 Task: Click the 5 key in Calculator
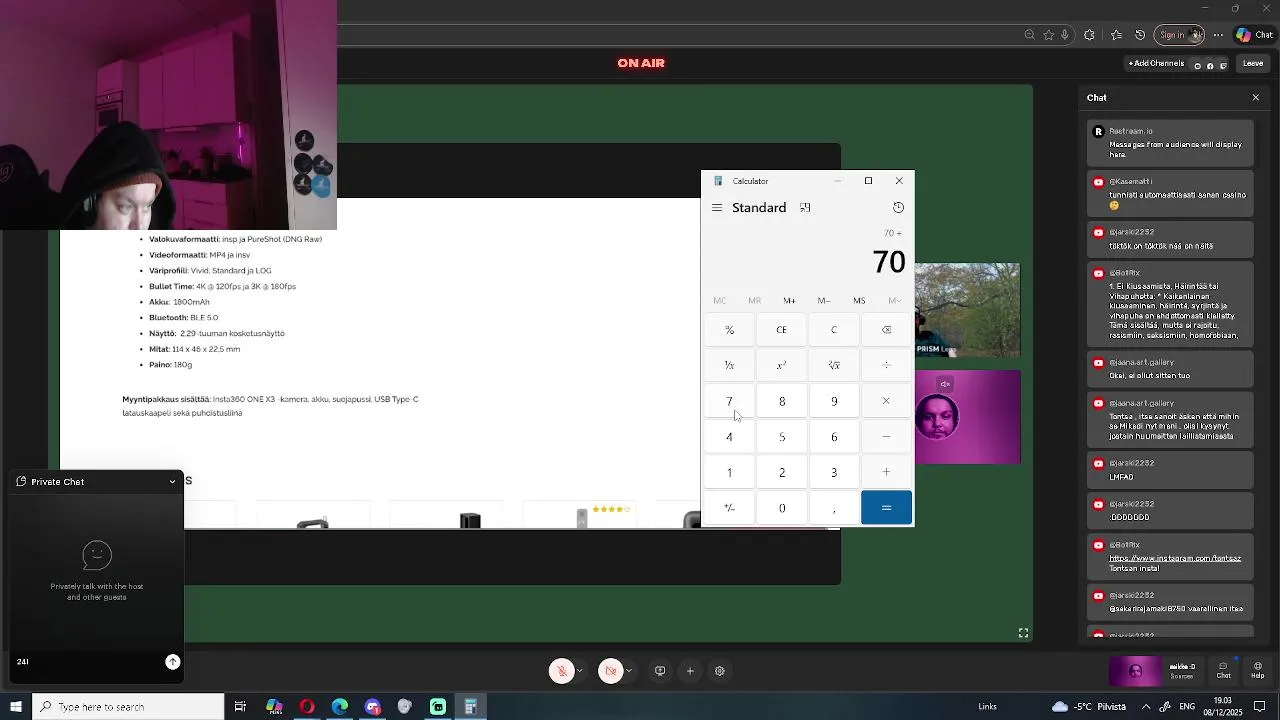782,437
